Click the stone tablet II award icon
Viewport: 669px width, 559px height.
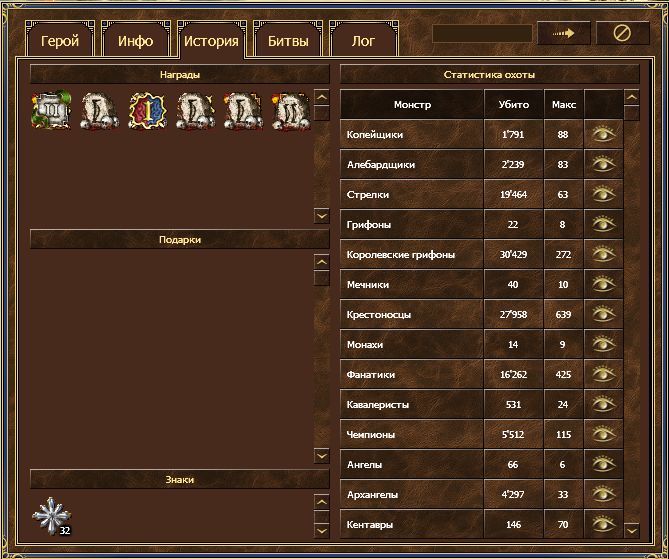[x=50, y=111]
